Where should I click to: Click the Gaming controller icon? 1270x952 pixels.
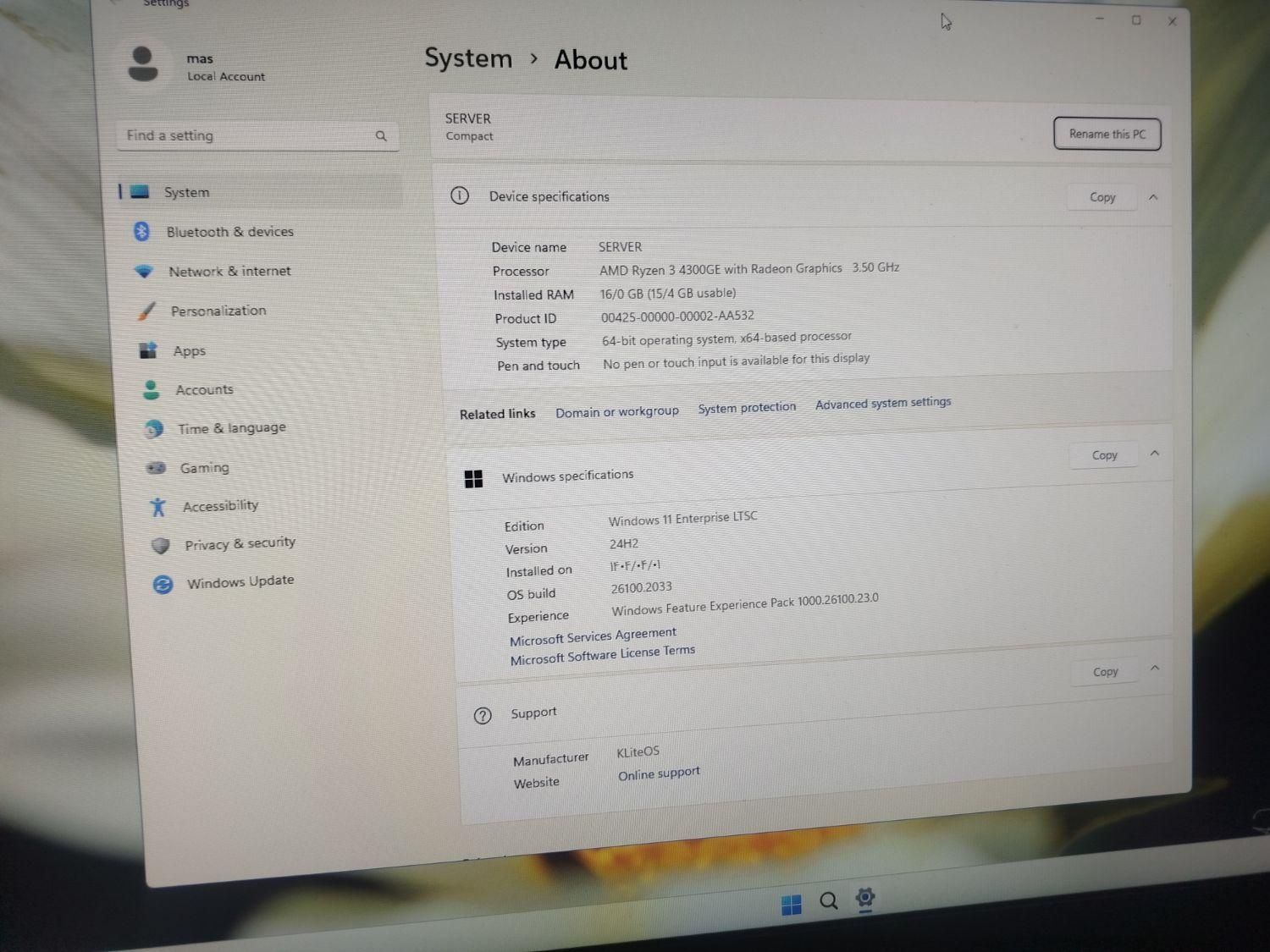coord(156,468)
